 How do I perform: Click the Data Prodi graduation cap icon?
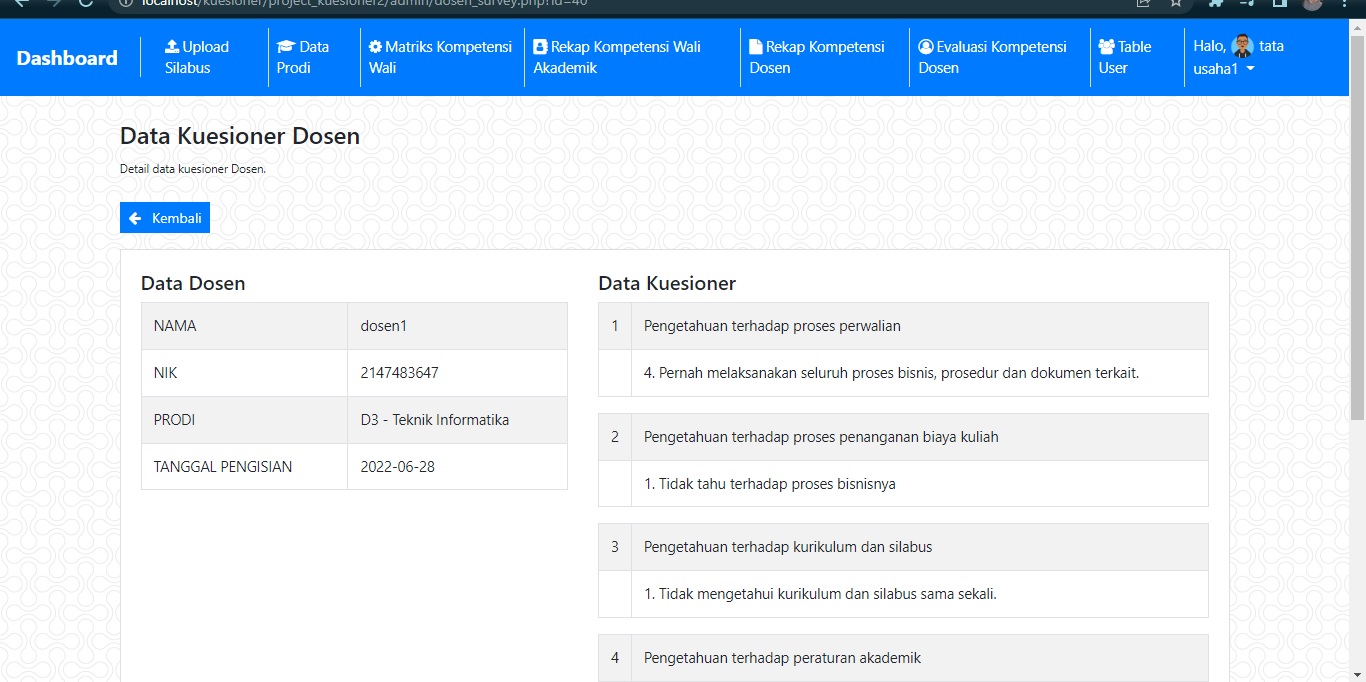click(286, 46)
